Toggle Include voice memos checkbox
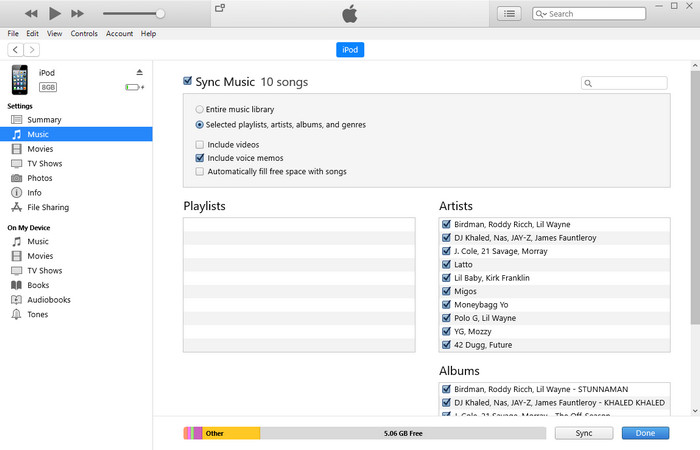The height and width of the screenshot is (450, 700). (x=200, y=158)
